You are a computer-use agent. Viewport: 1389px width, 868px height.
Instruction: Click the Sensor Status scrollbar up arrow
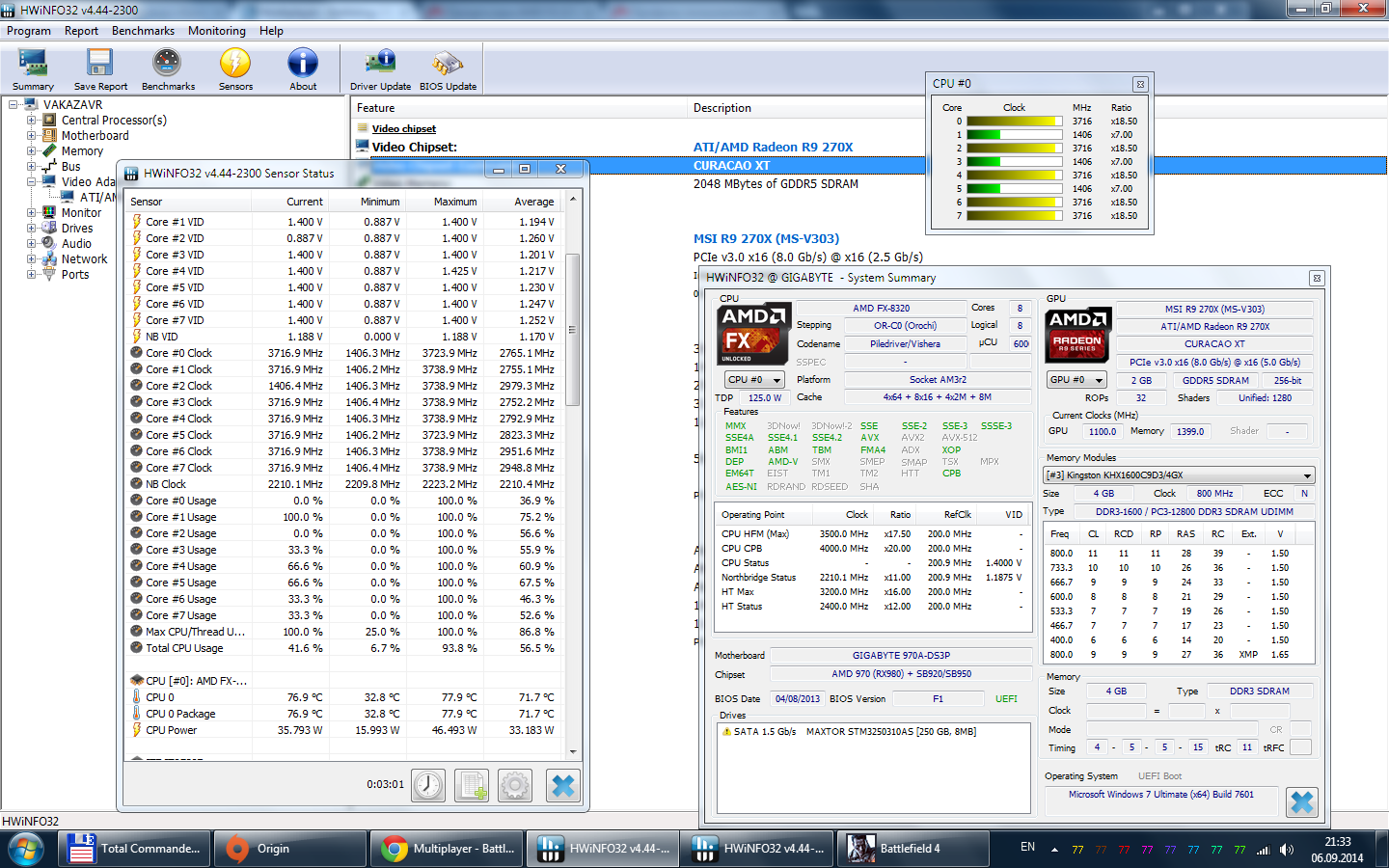pos(573,200)
